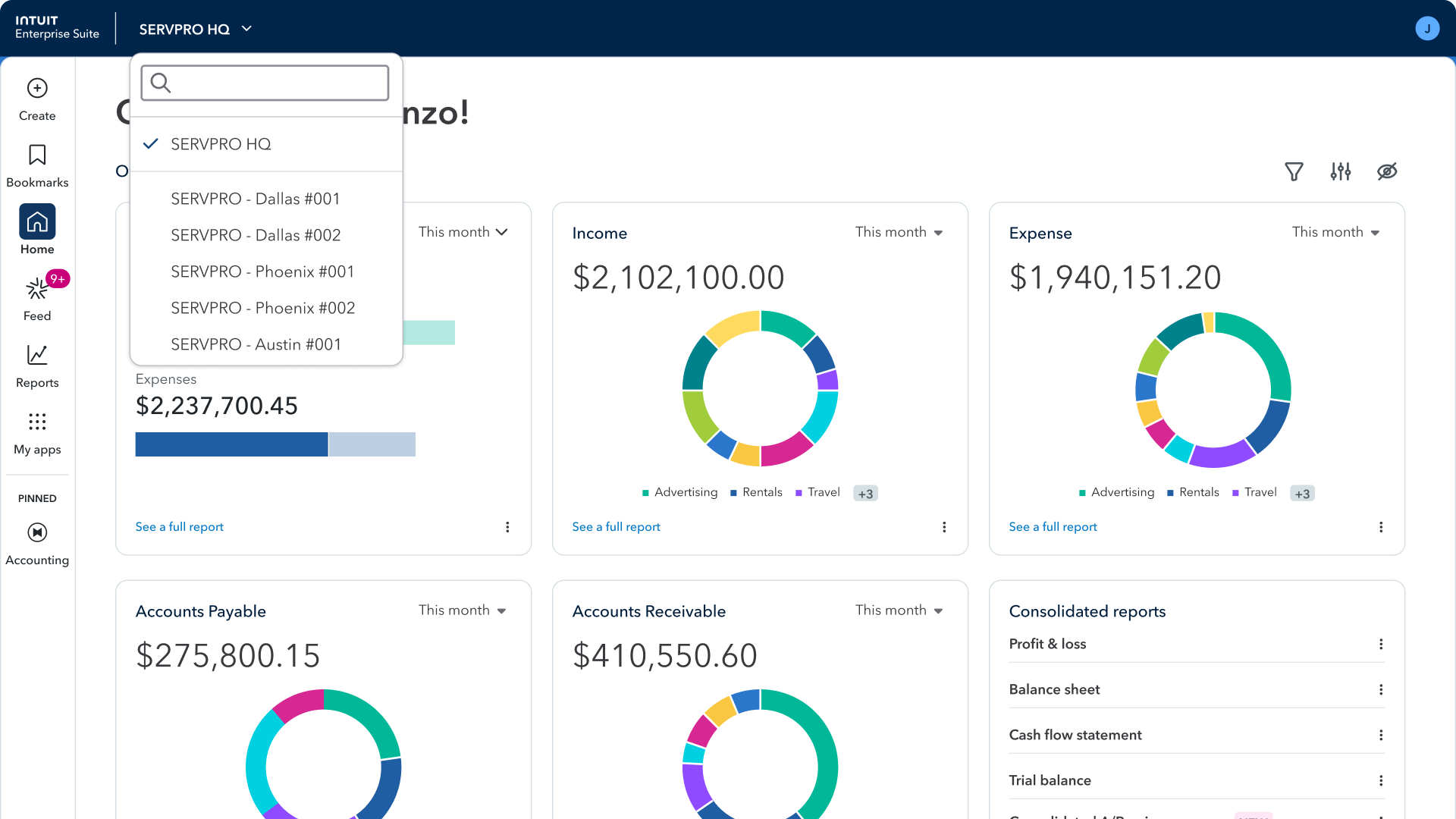Click the Accounts Receivable donut chart
The image size is (1456, 819).
click(x=760, y=753)
